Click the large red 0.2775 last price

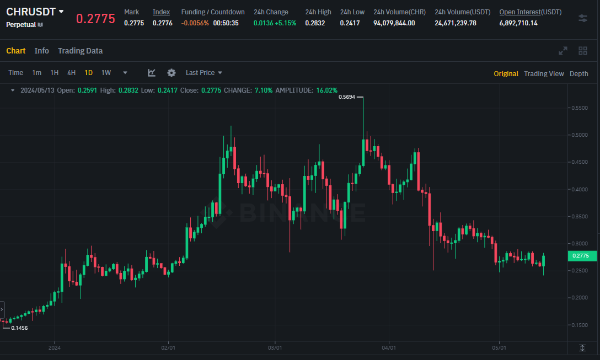click(x=95, y=18)
